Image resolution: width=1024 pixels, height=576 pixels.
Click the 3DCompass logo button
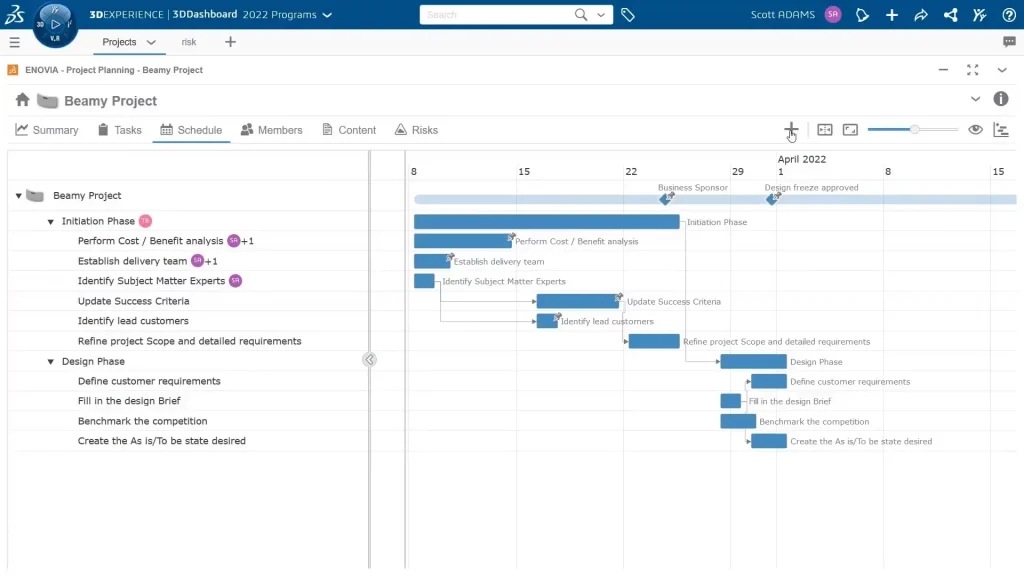[x=55, y=23]
